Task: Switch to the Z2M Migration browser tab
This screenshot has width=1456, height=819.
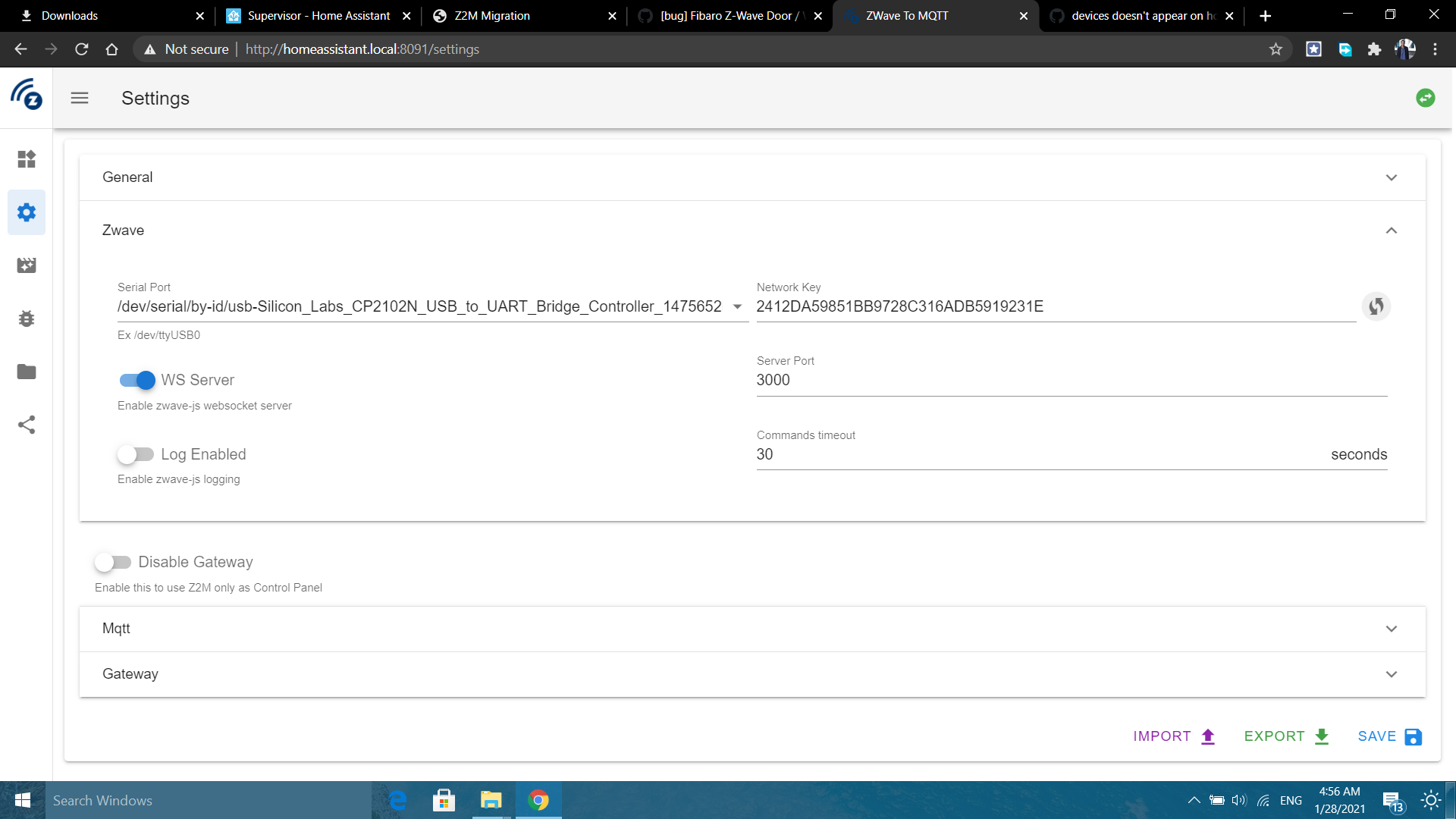Action: coord(491,15)
